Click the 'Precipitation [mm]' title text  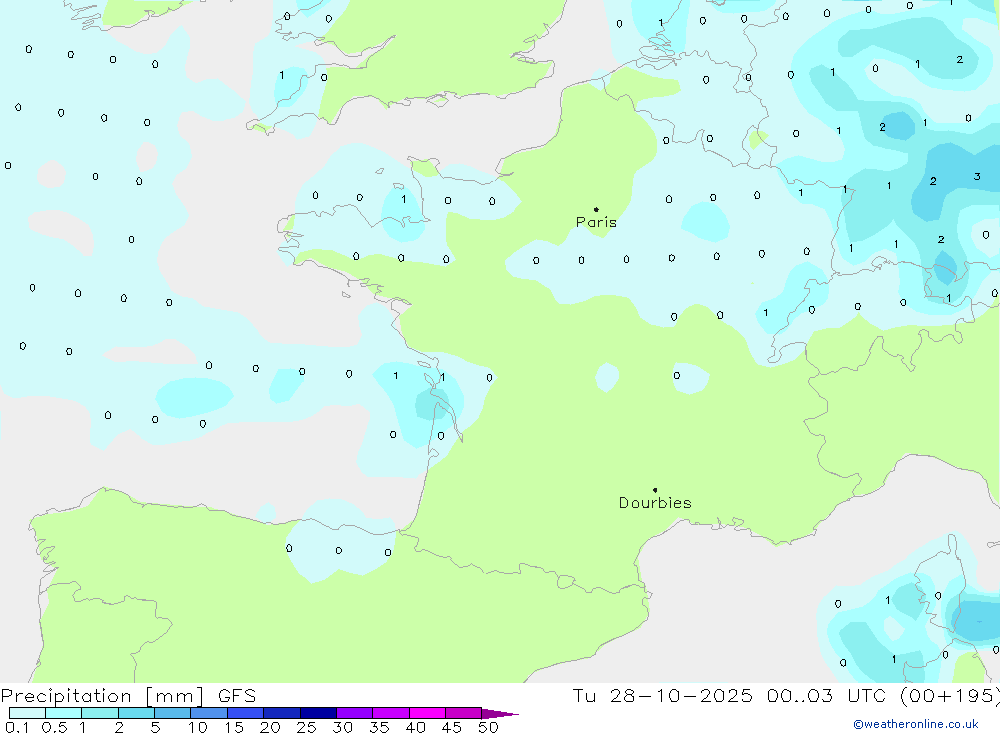(102, 696)
